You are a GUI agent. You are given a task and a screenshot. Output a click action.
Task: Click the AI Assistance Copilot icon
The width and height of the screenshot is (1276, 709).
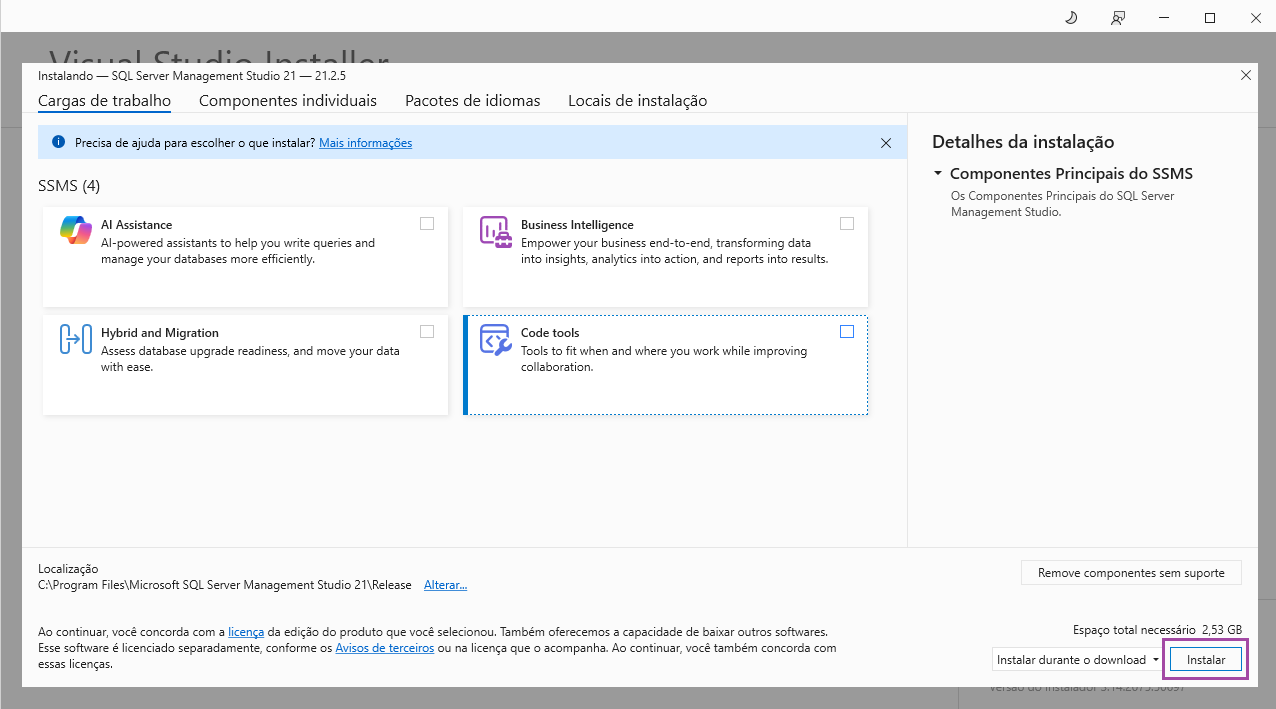(76, 230)
